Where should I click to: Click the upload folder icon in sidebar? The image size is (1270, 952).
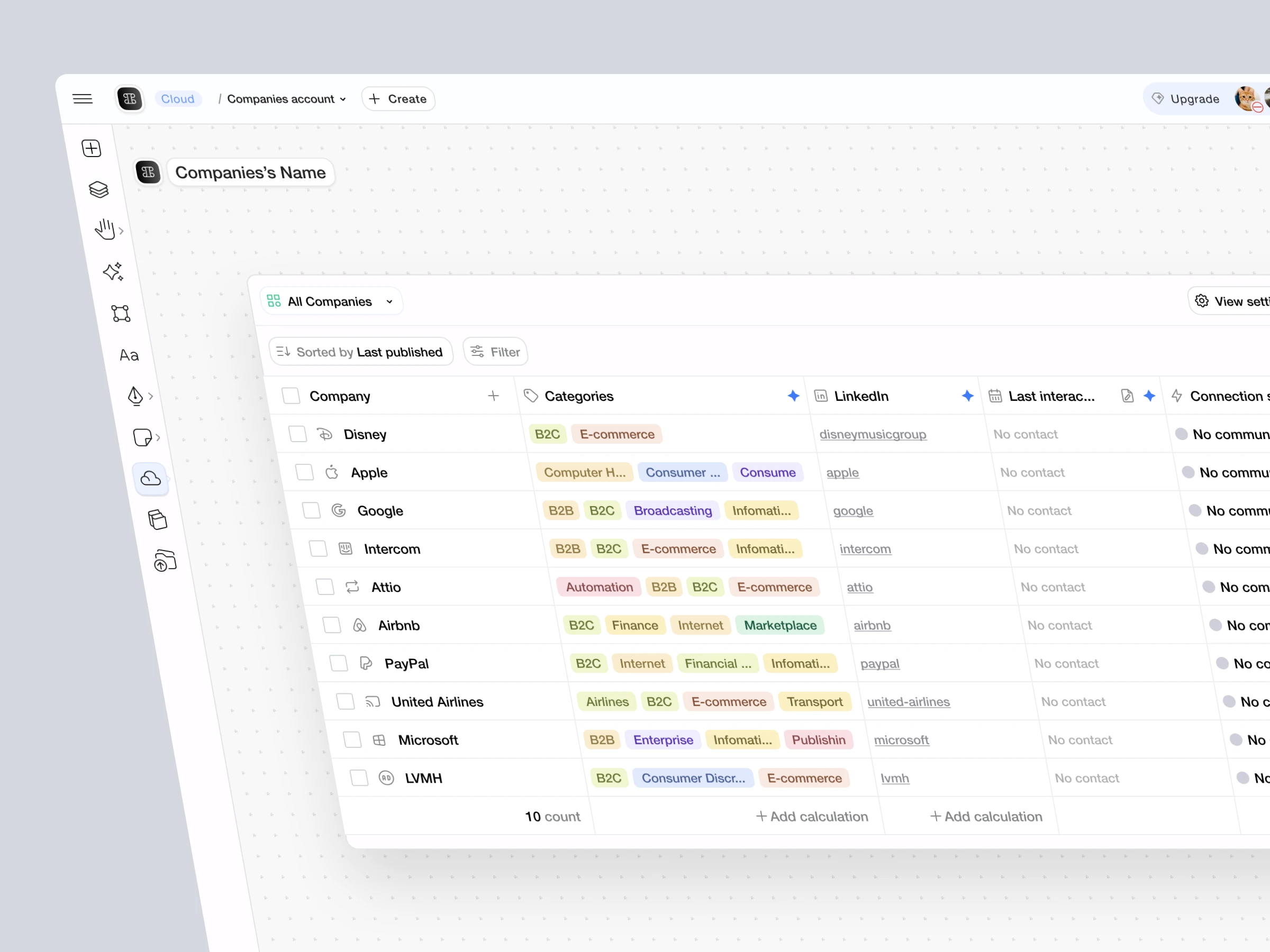165,561
